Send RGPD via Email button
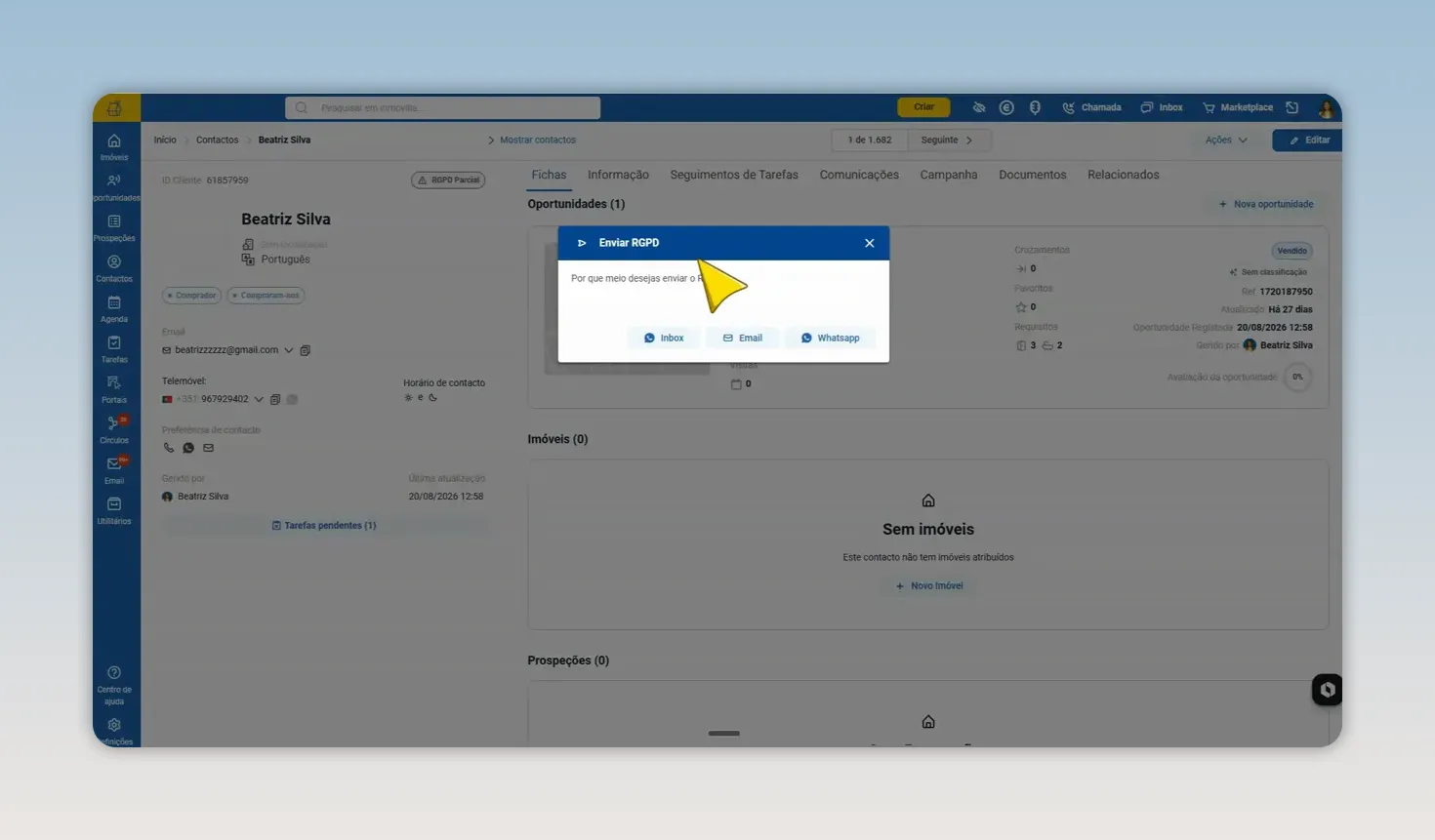1435x840 pixels. click(x=743, y=338)
